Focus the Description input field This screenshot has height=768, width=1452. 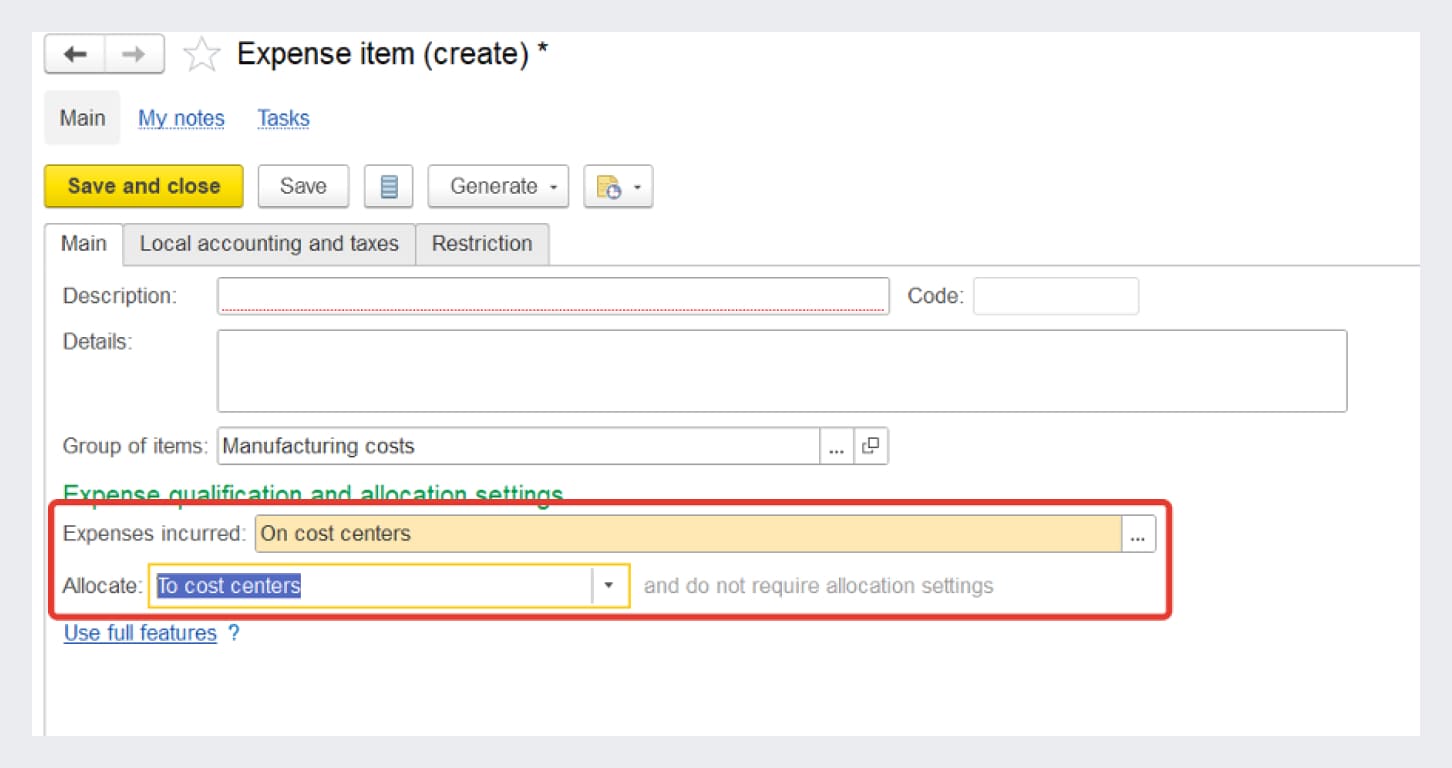click(x=552, y=296)
